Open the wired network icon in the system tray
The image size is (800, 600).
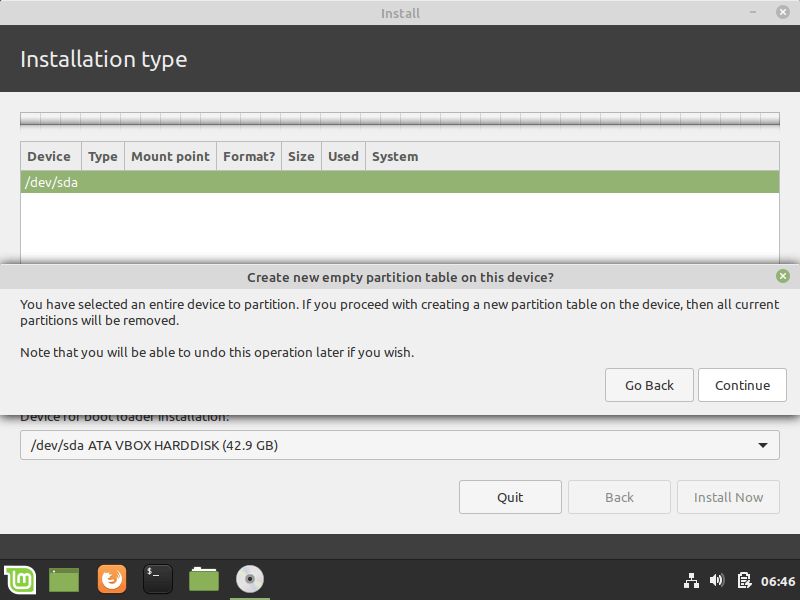coord(691,580)
